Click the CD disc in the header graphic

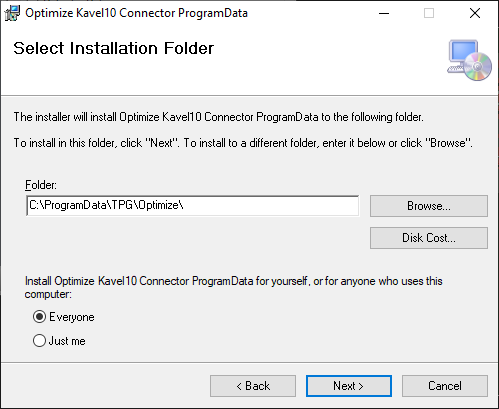pyautogui.click(x=478, y=67)
